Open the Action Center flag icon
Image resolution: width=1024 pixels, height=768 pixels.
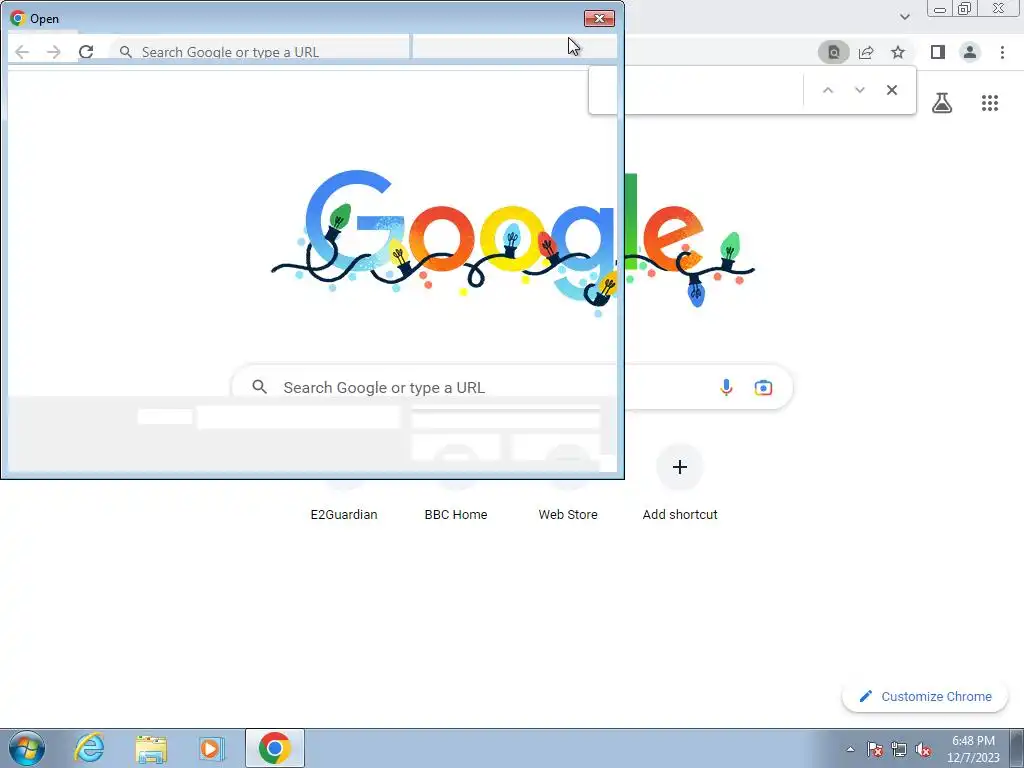(875, 749)
